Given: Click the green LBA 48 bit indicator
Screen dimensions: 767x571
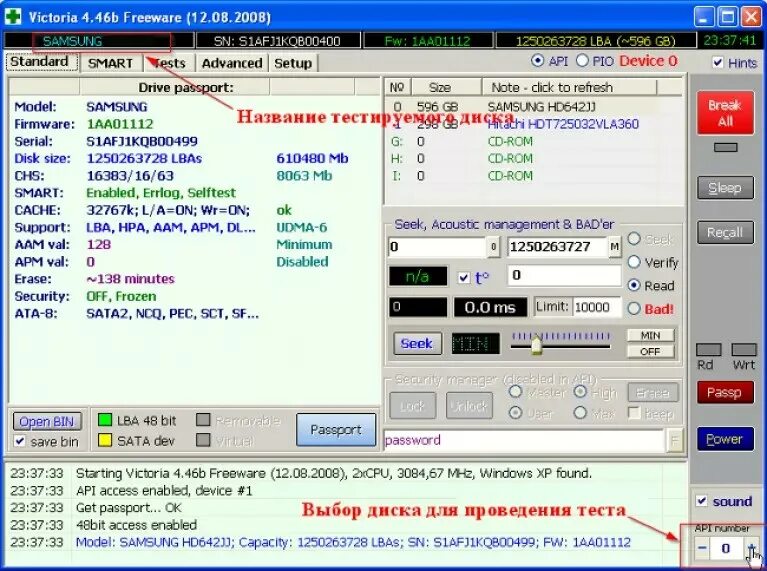Looking at the screenshot, I should [x=105, y=420].
